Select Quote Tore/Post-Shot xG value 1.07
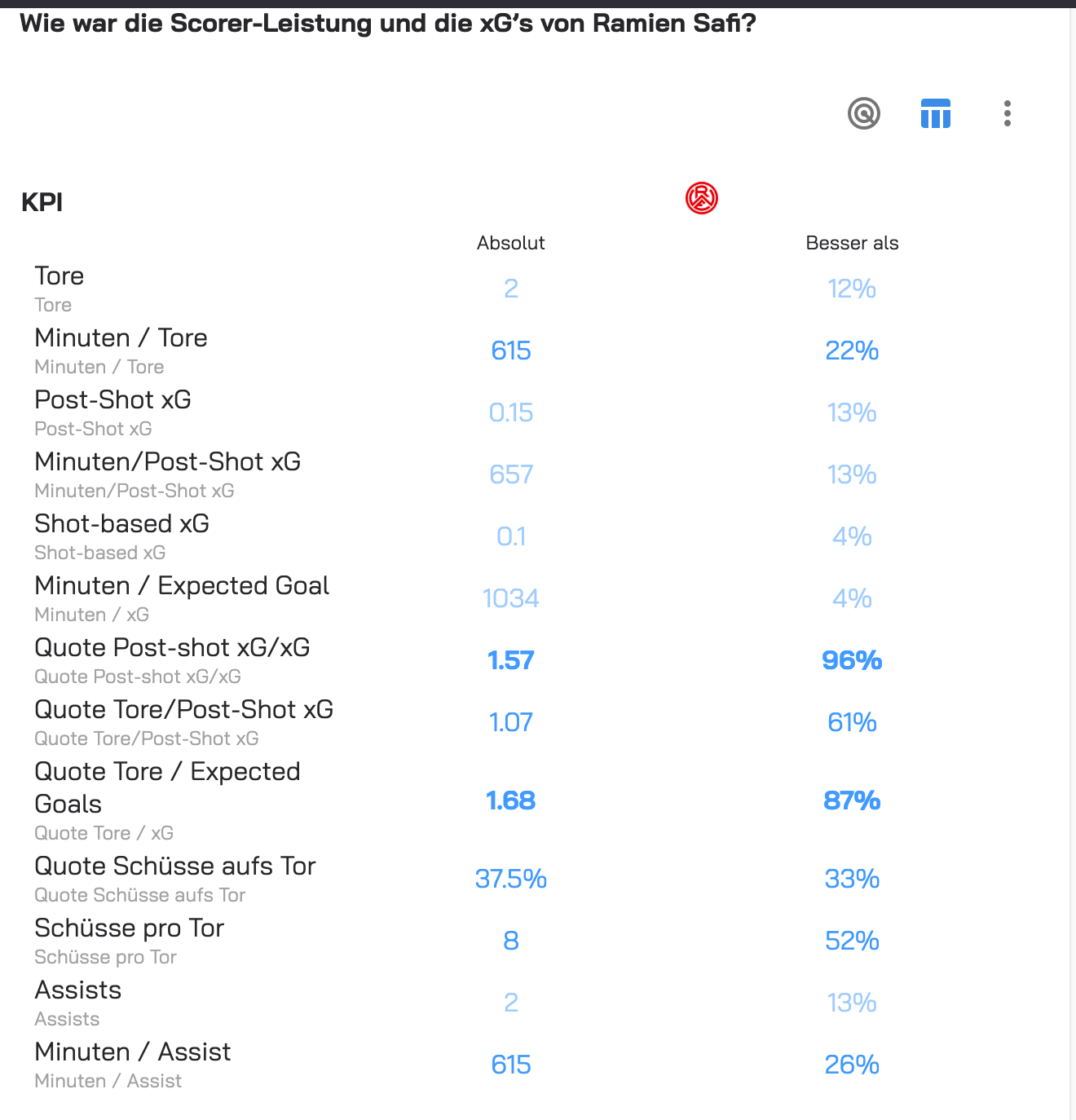 (x=511, y=722)
